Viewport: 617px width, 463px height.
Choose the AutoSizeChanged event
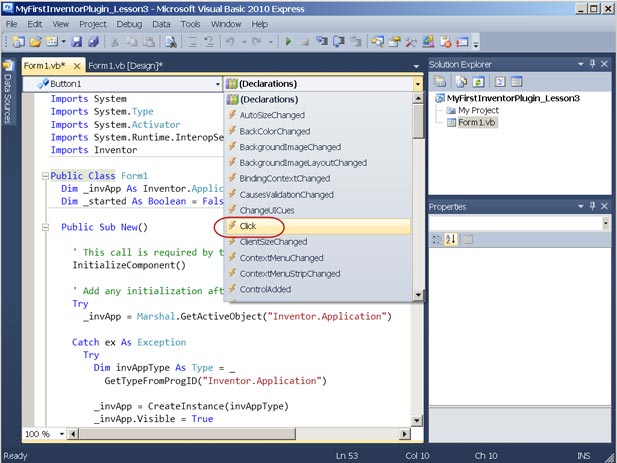tap(318, 115)
